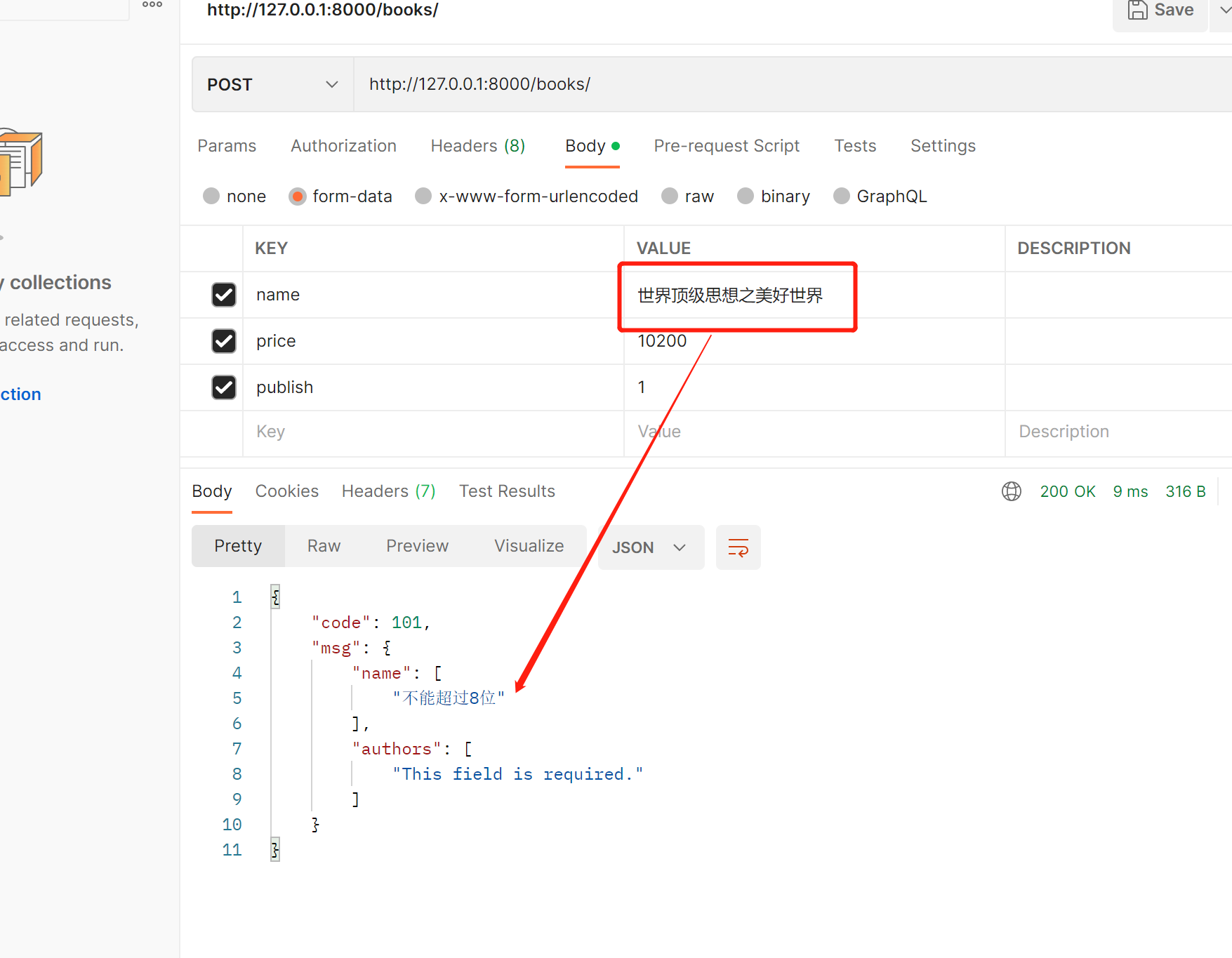Click the response line number 11

[x=232, y=850]
